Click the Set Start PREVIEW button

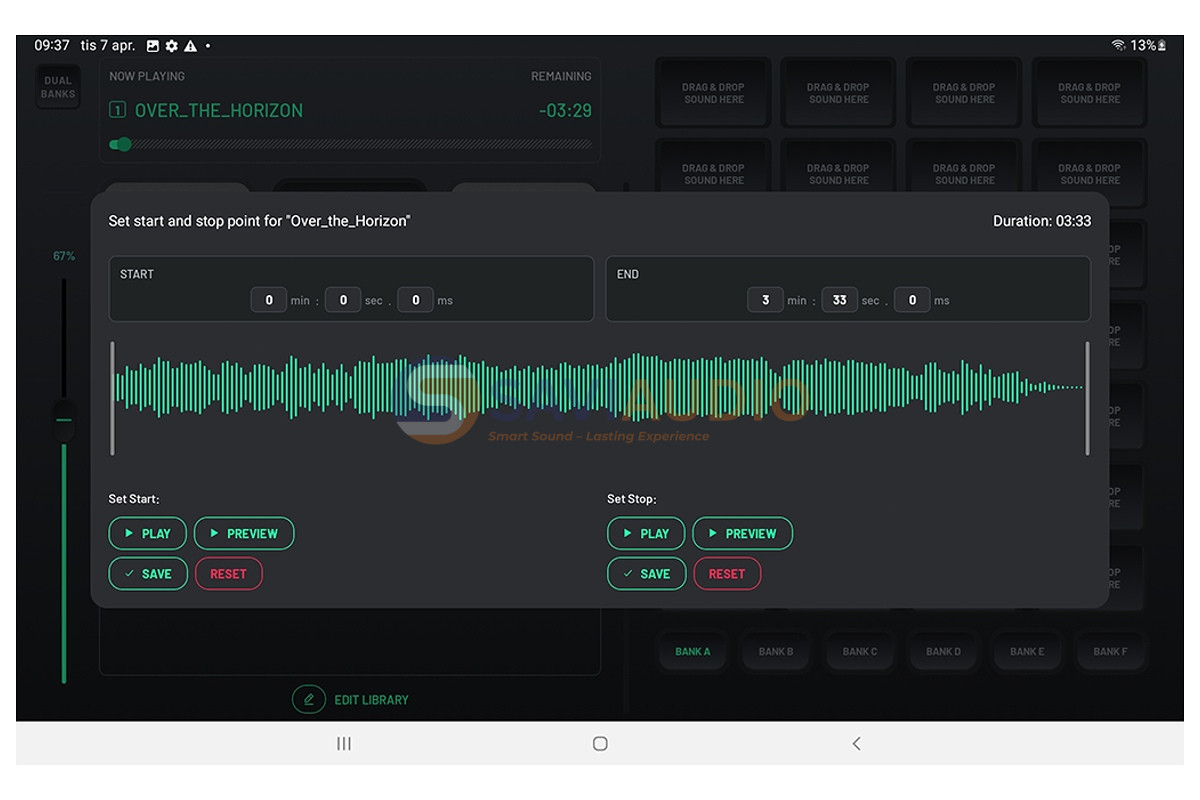click(244, 534)
